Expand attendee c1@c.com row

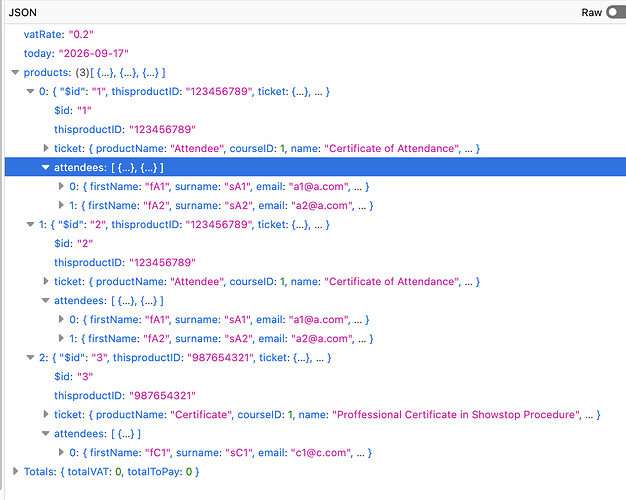(61, 452)
